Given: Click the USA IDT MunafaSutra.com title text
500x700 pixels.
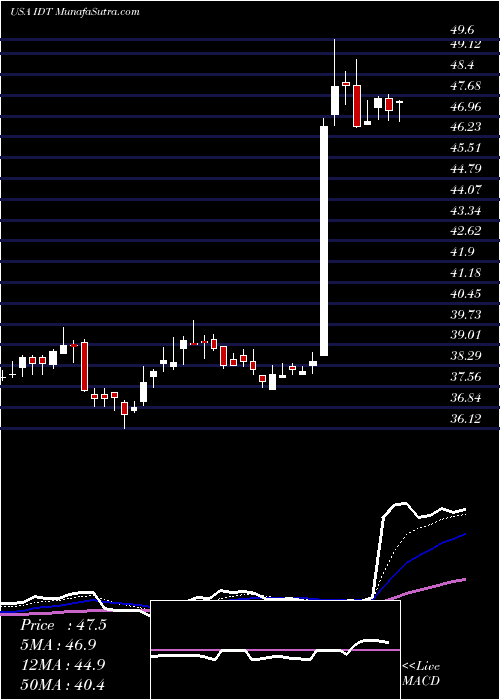Looking at the screenshot, I should 75,12.
